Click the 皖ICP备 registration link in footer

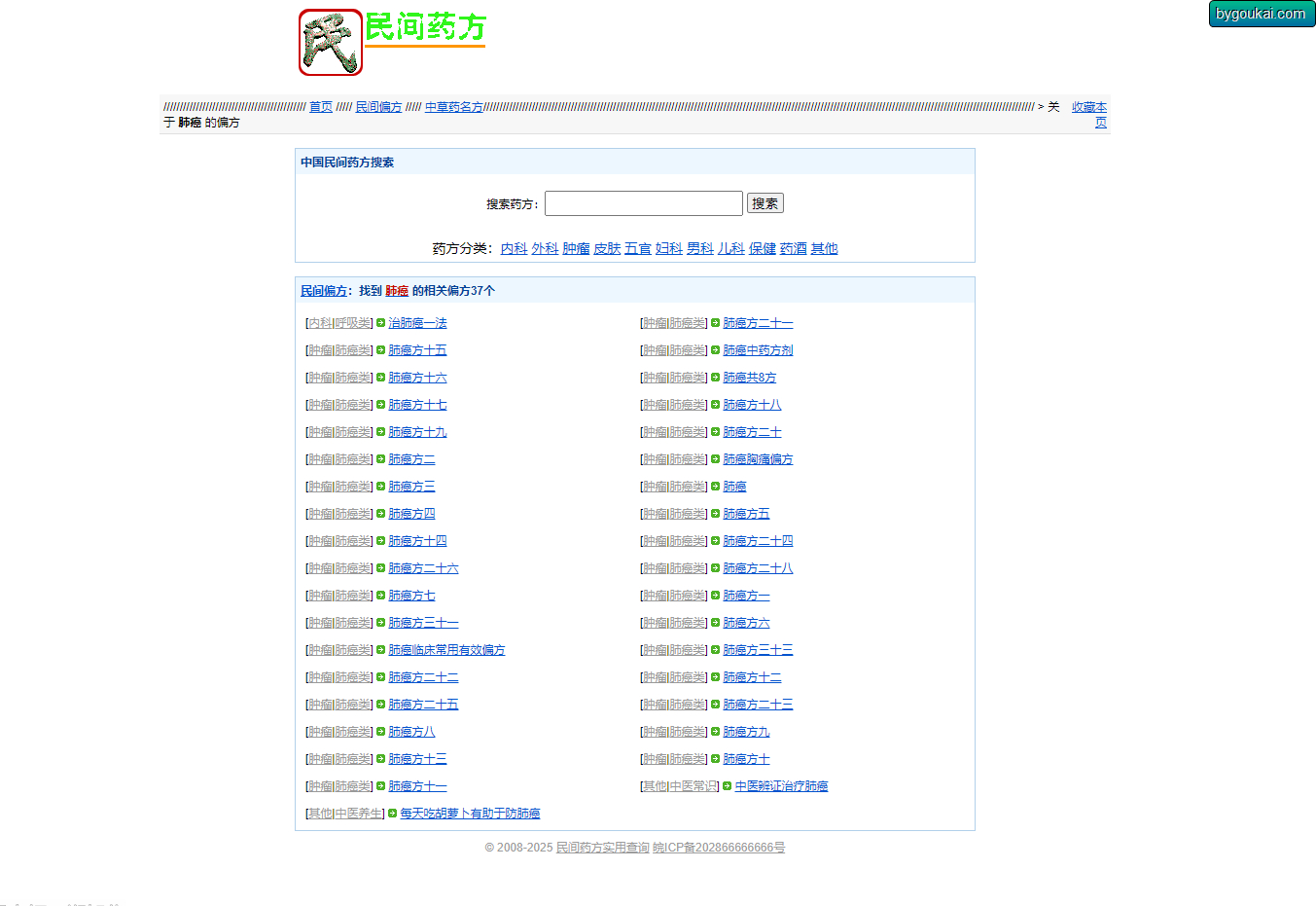click(x=718, y=848)
